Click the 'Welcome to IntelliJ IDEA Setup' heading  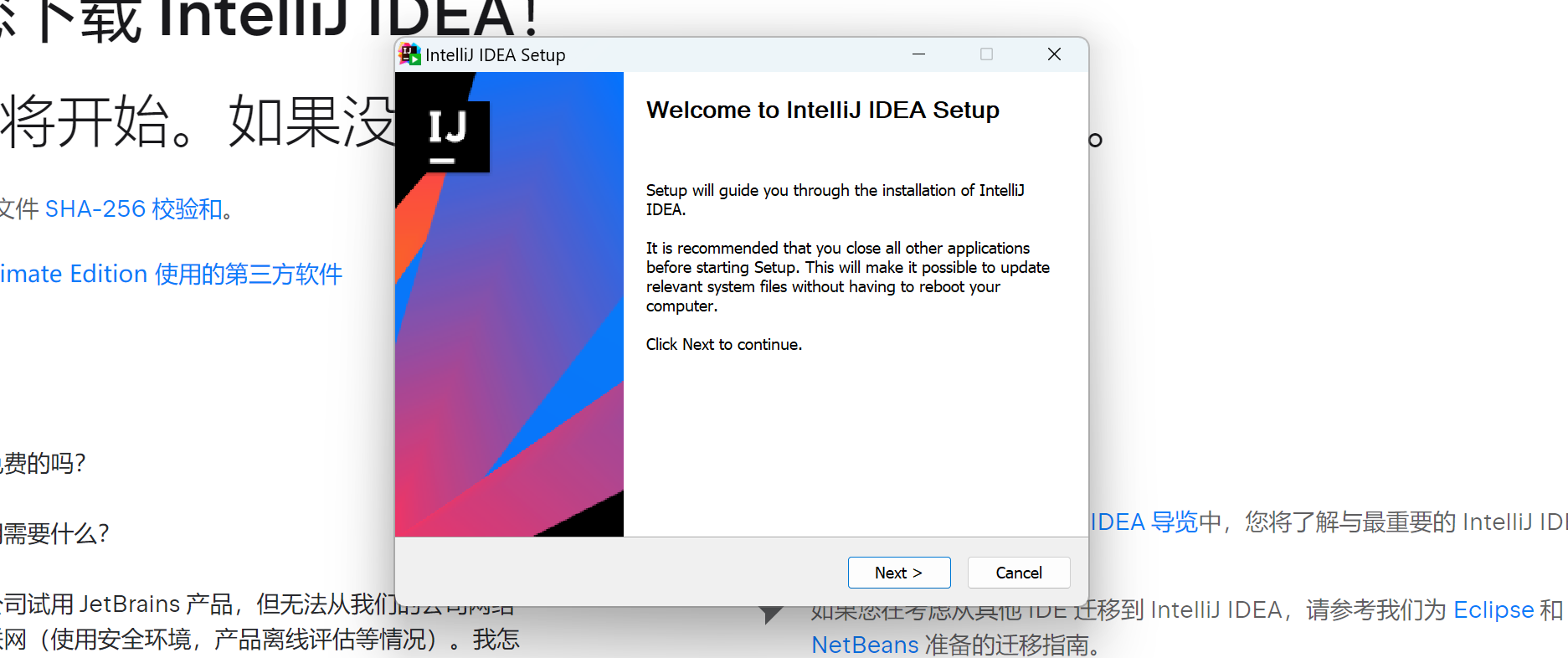pyautogui.click(x=823, y=110)
